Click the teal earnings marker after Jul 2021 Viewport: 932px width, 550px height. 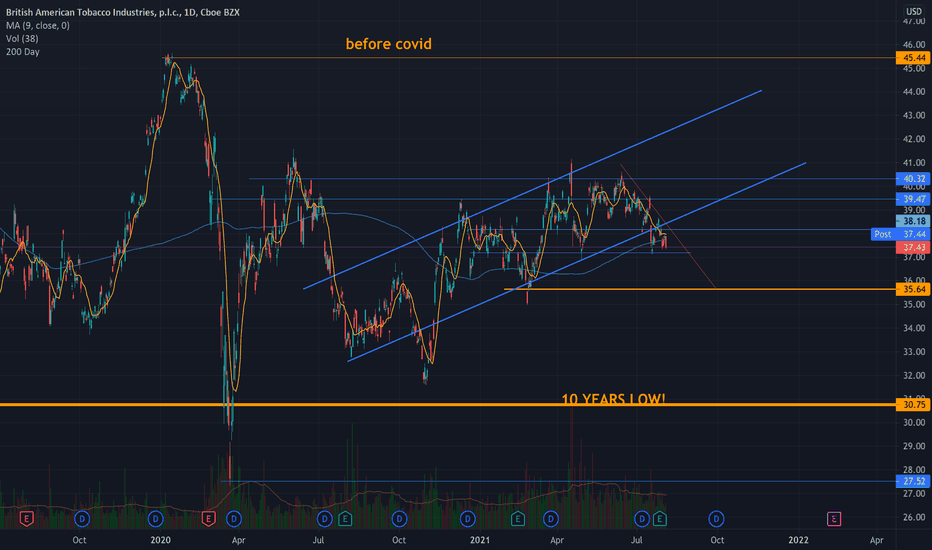point(660,519)
